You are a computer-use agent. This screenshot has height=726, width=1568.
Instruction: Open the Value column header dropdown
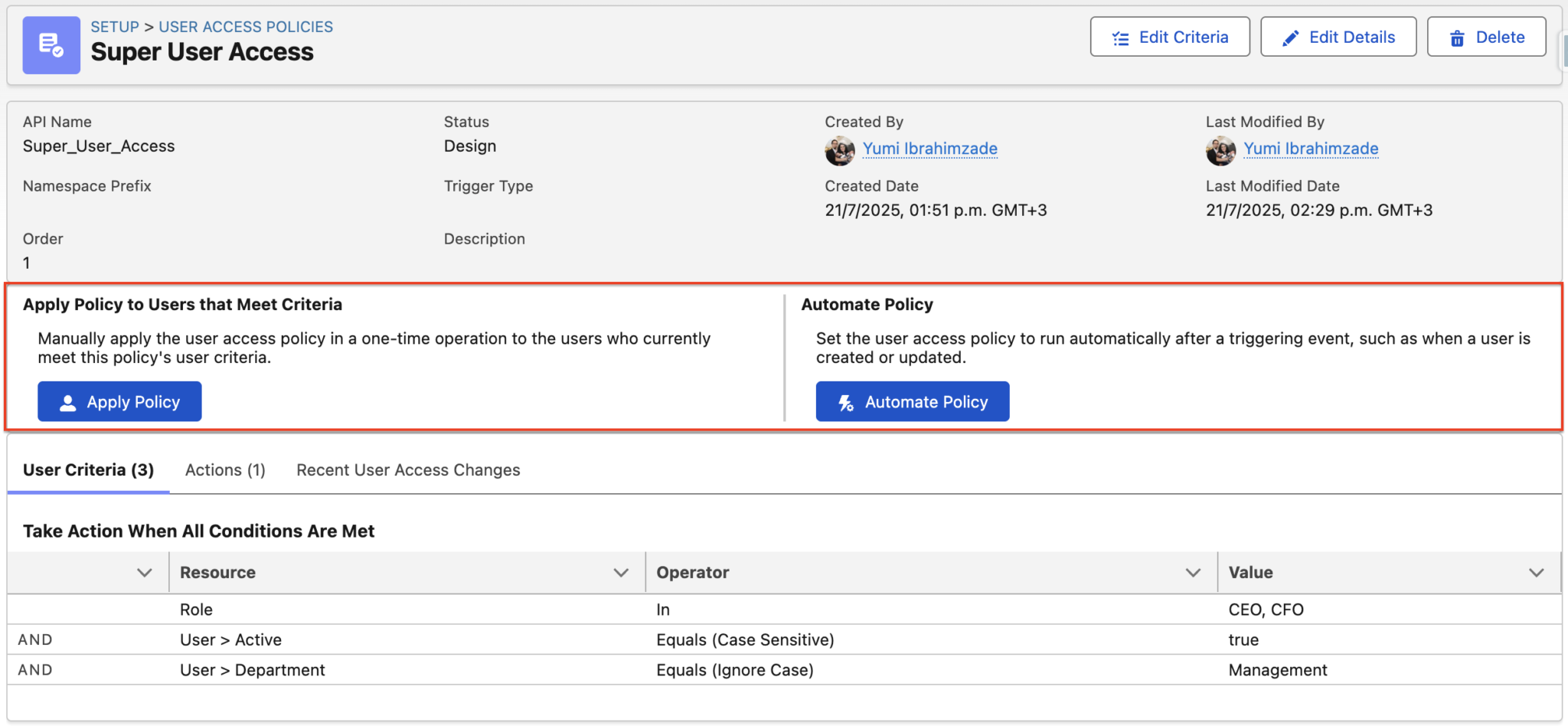coord(1536,572)
